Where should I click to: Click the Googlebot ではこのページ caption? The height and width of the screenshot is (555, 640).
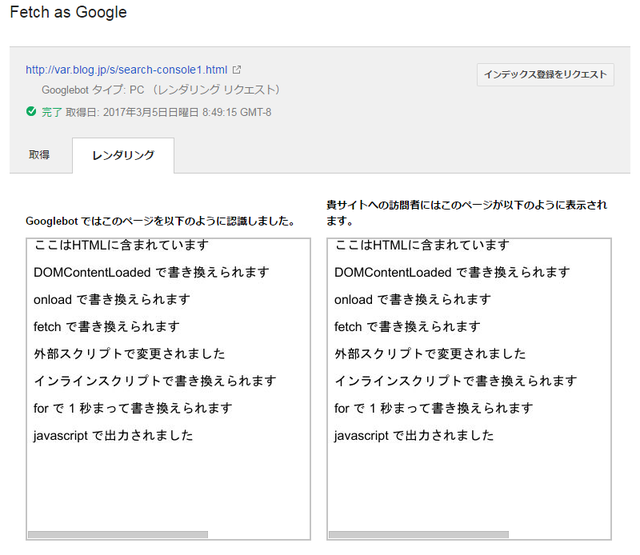[160, 221]
